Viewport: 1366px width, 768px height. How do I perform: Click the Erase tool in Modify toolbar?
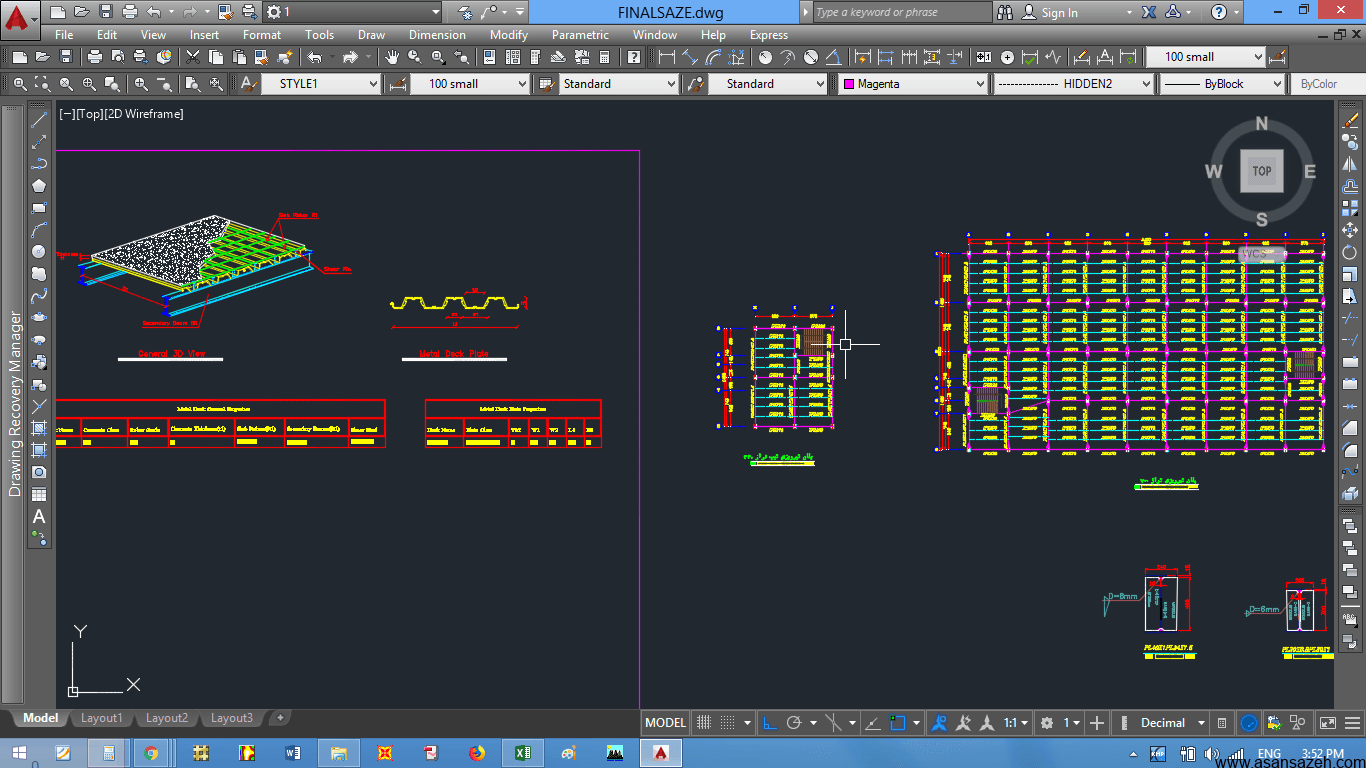[1352, 120]
